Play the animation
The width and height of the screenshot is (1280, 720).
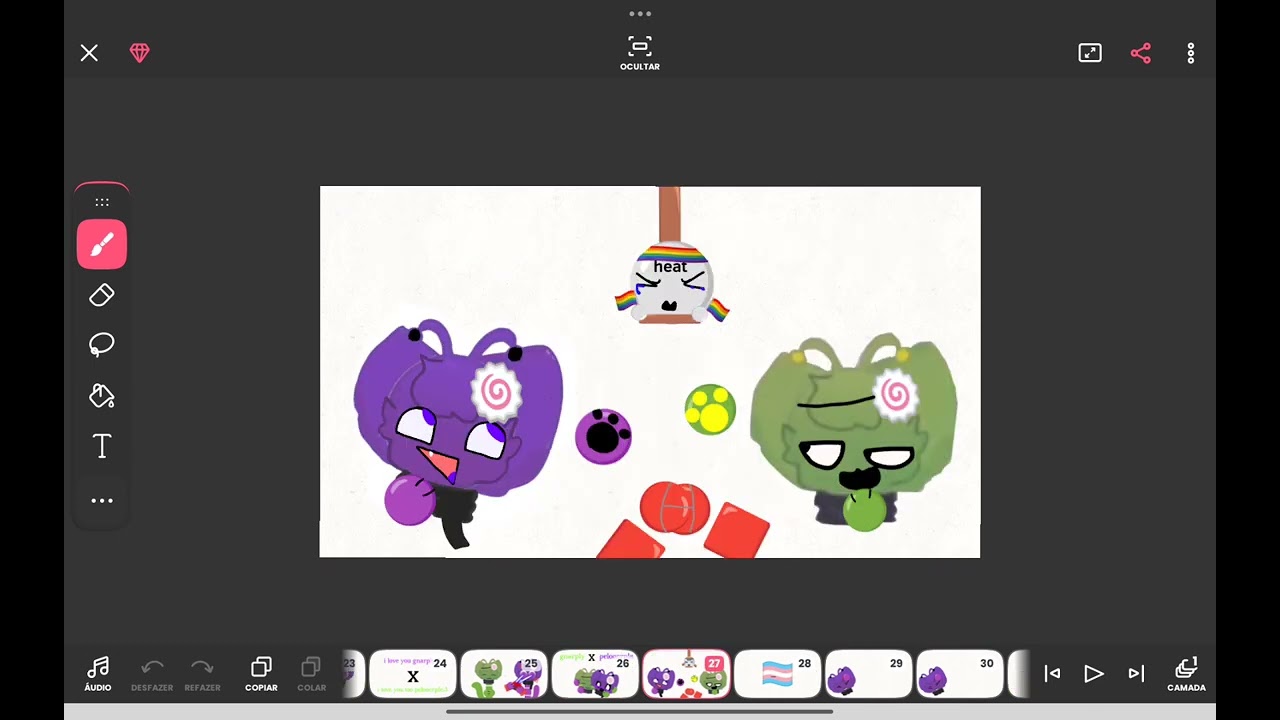[x=1094, y=674]
